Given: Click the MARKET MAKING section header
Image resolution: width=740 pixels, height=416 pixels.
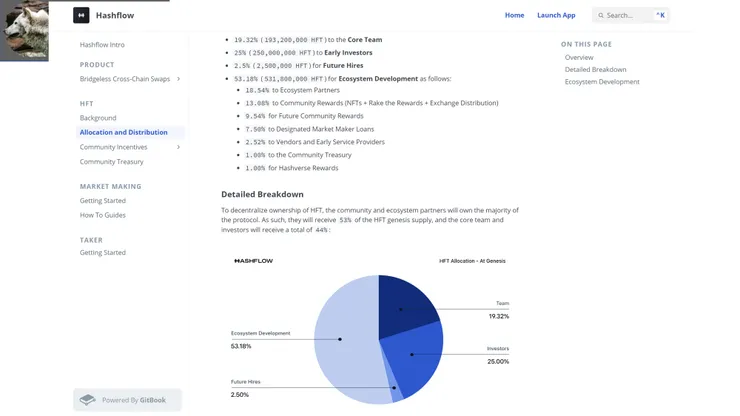Looking at the screenshot, I should 110,187.
